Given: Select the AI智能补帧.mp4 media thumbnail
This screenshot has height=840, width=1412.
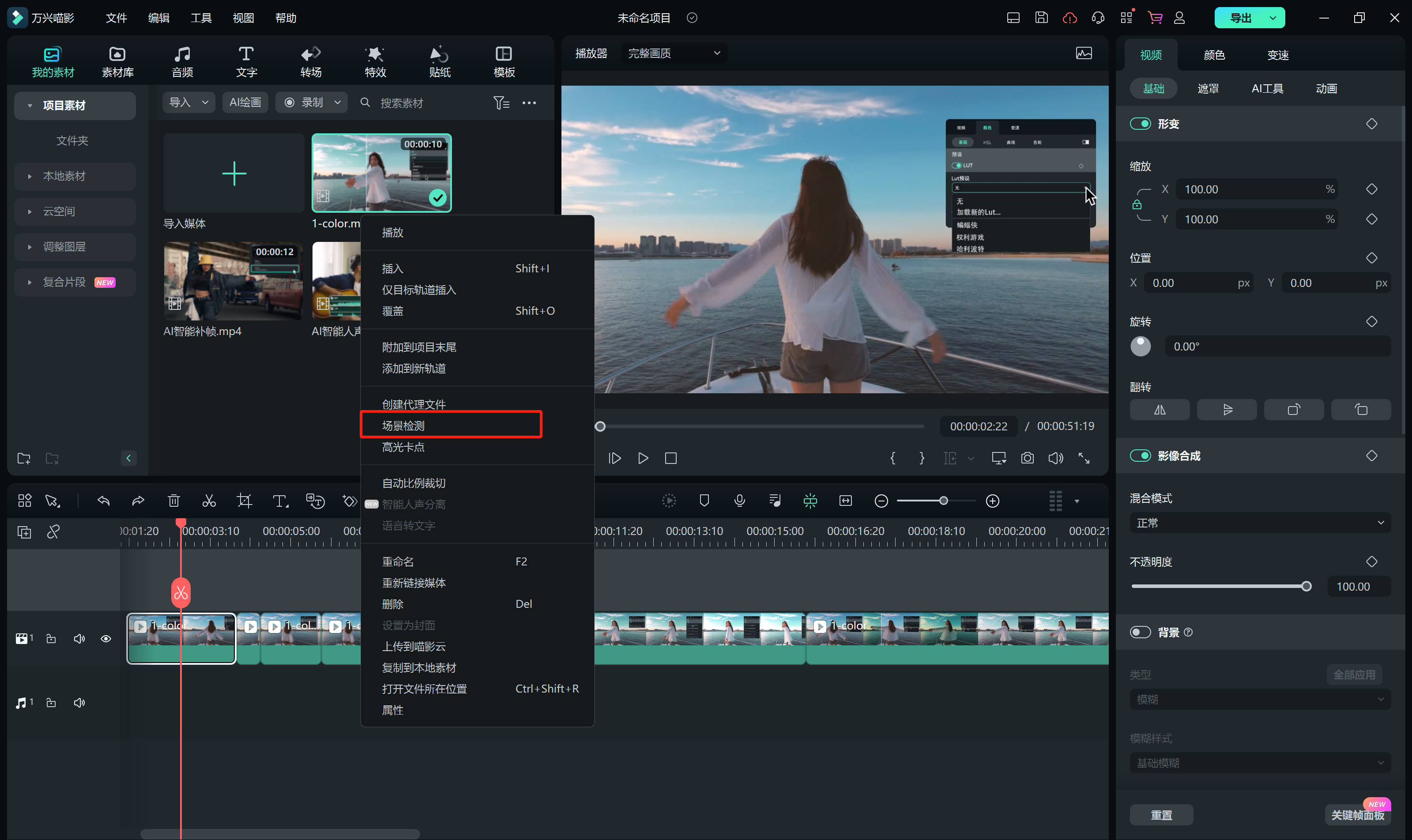Looking at the screenshot, I should (233, 281).
